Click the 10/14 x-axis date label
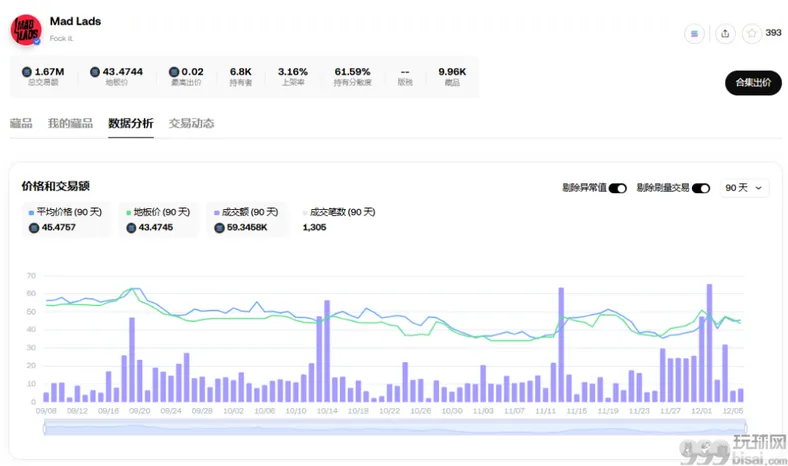Viewport: 788px width, 466px height. tap(327, 411)
